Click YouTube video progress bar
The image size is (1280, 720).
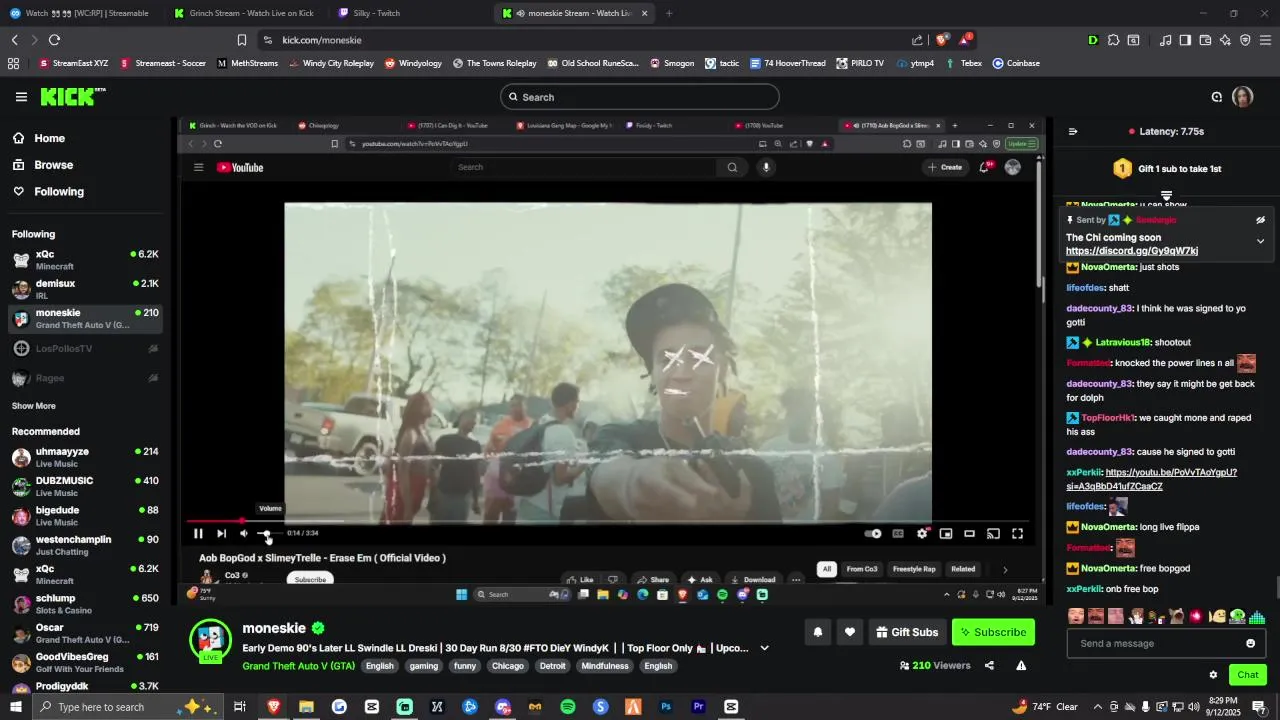click(x=608, y=520)
